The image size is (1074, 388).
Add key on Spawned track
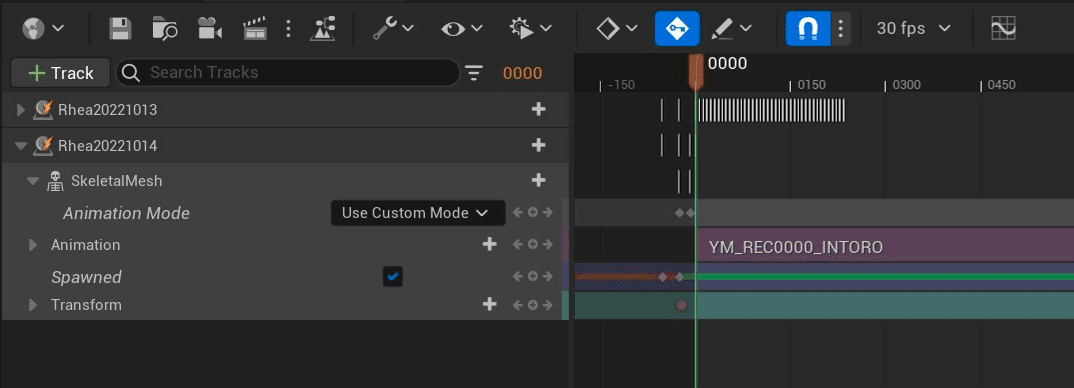coord(533,277)
